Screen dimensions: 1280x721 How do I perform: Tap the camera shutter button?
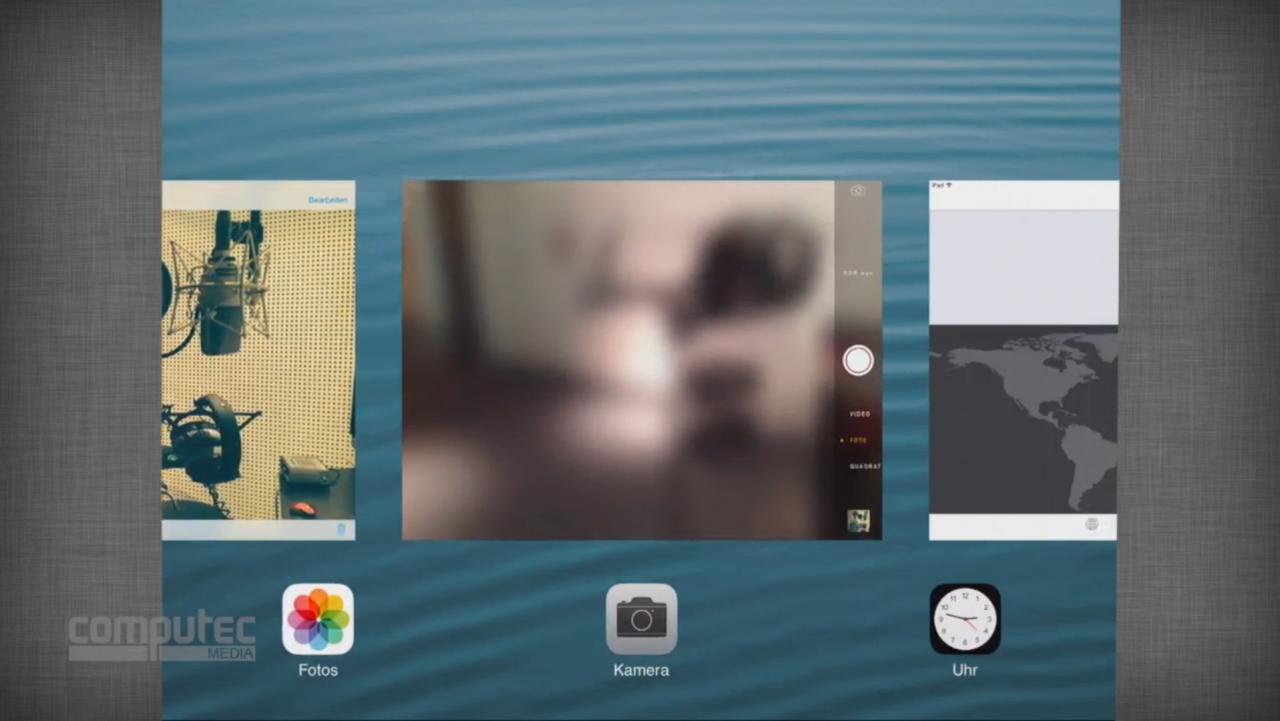[x=858, y=360]
